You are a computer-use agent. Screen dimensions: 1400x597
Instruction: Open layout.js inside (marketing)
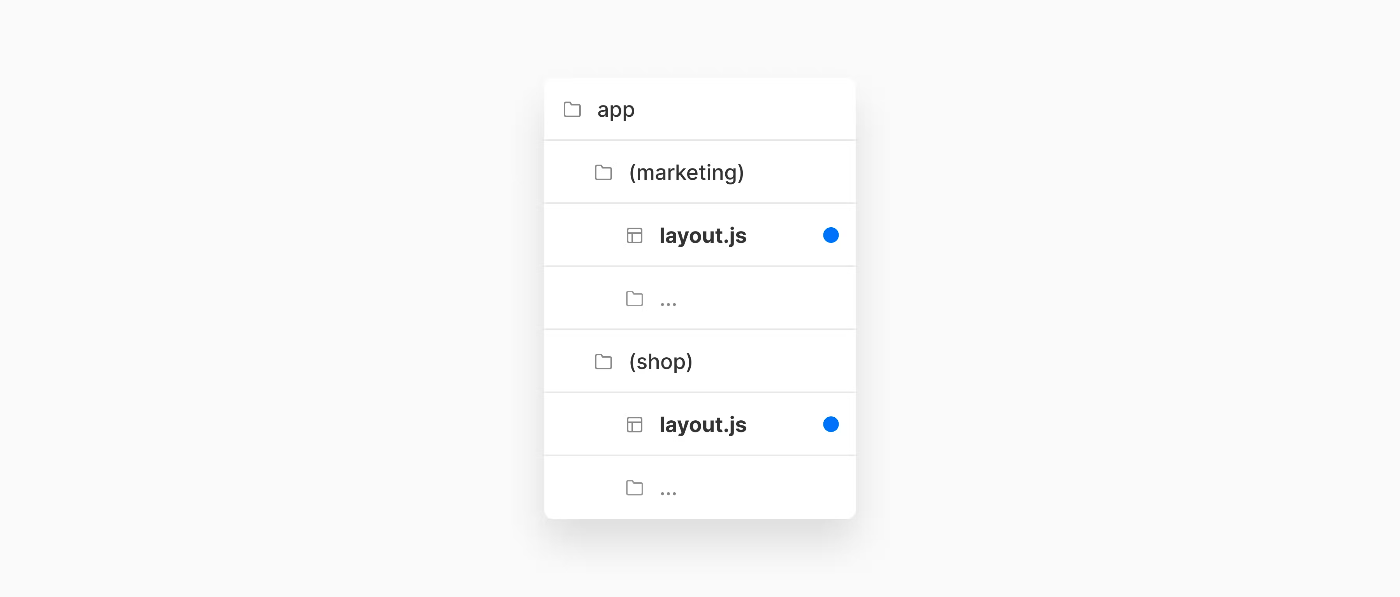coord(703,236)
